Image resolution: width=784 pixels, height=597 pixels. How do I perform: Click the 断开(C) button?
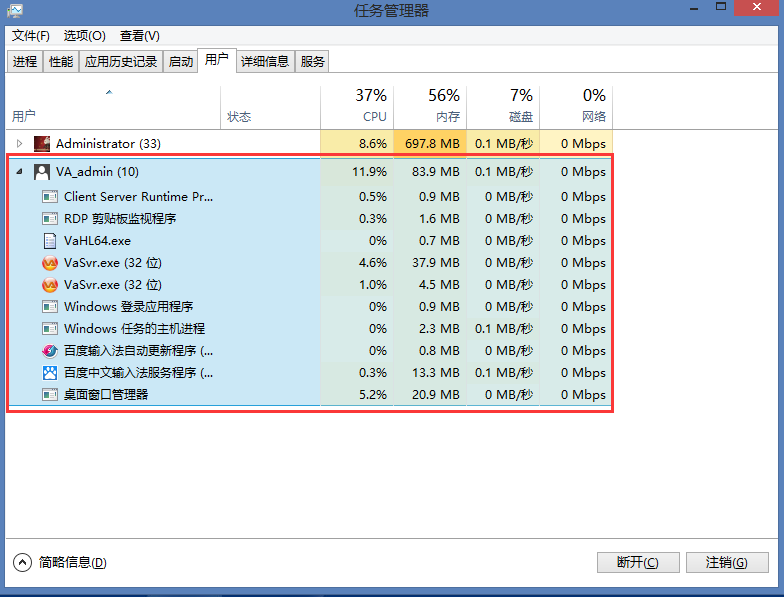(x=638, y=562)
